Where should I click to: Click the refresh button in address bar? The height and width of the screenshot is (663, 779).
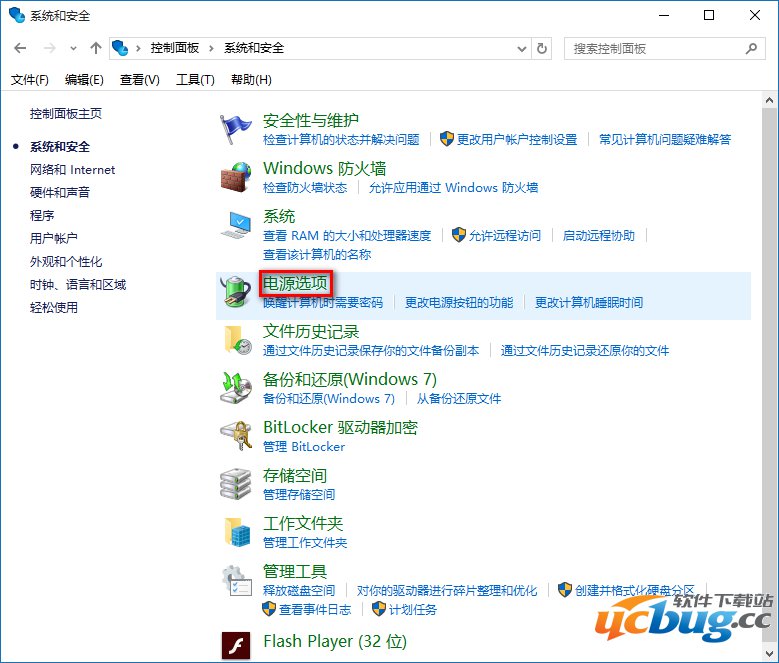[x=542, y=48]
